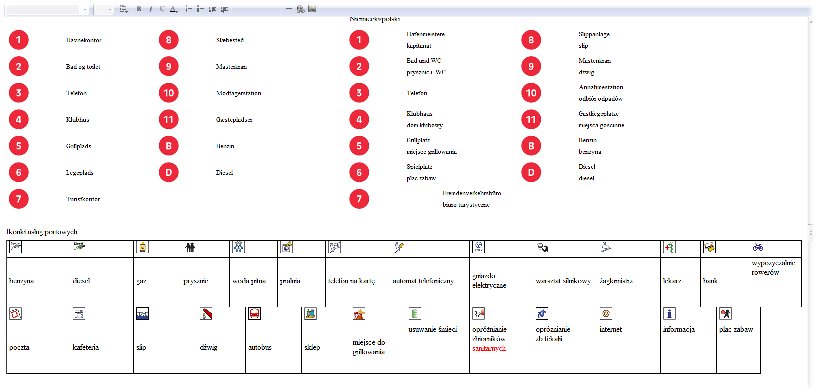
Task: Open the font name dropdown
Action: [46, 9]
